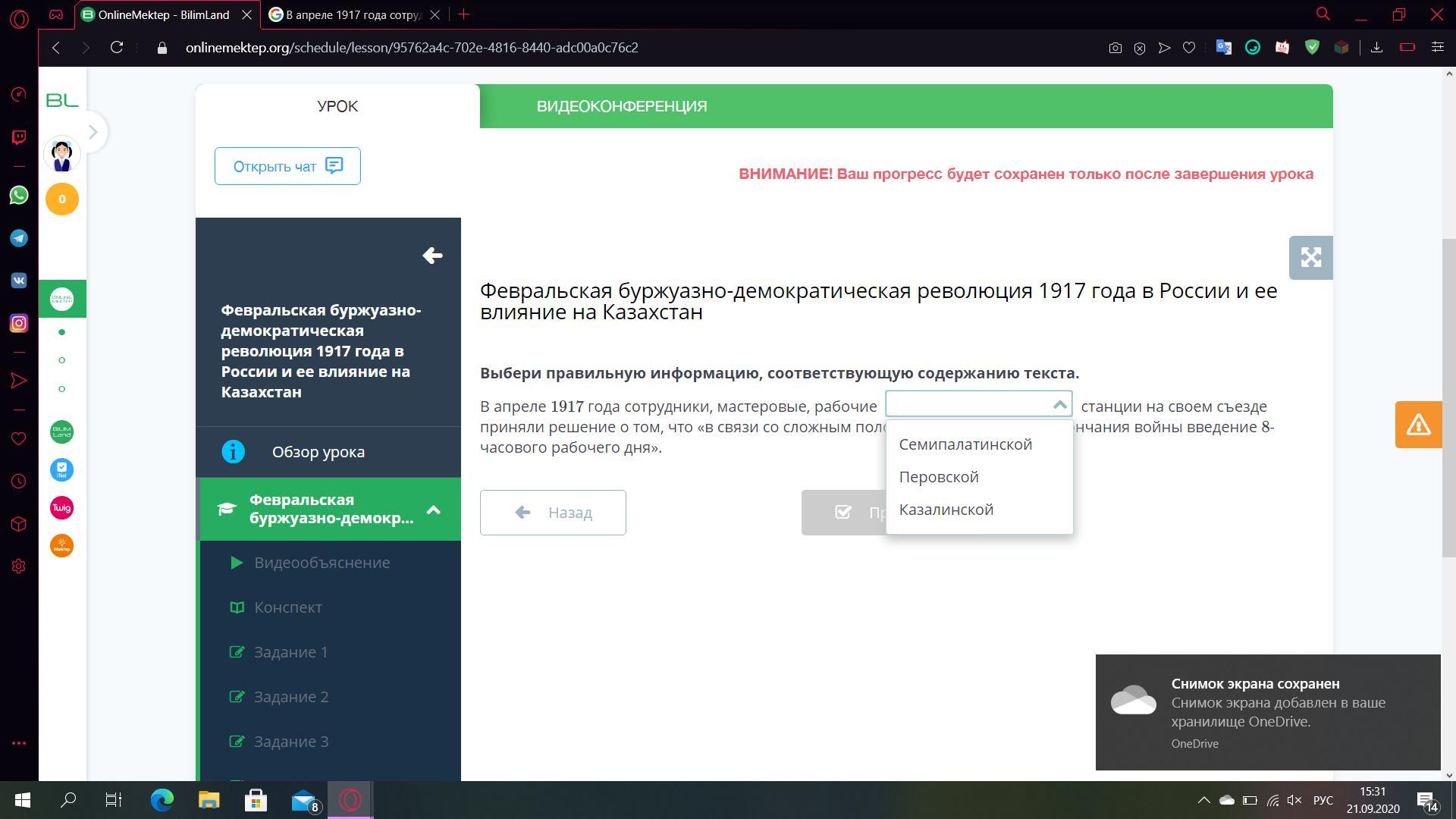Image resolution: width=1456 pixels, height=819 pixels.
Task: Open Задание 2 in lesson list
Action: coord(291,697)
